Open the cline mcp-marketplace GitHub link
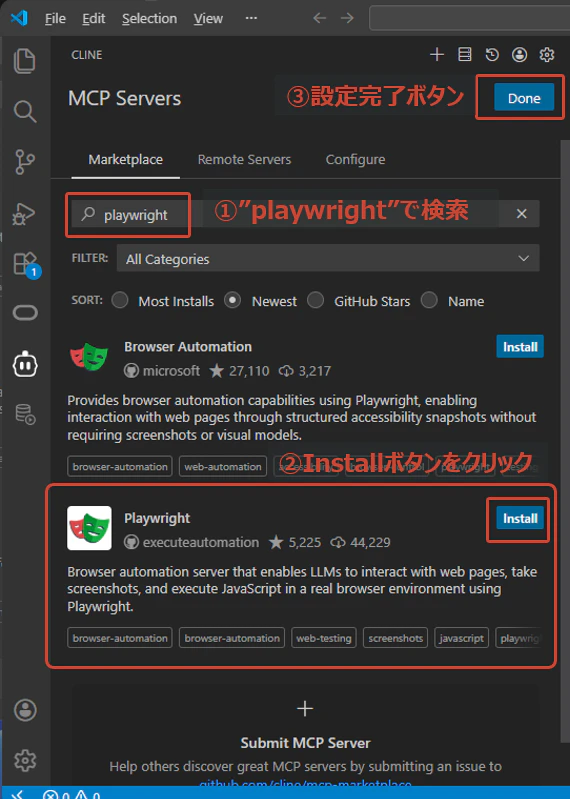This screenshot has height=799, width=570. (x=305, y=784)
